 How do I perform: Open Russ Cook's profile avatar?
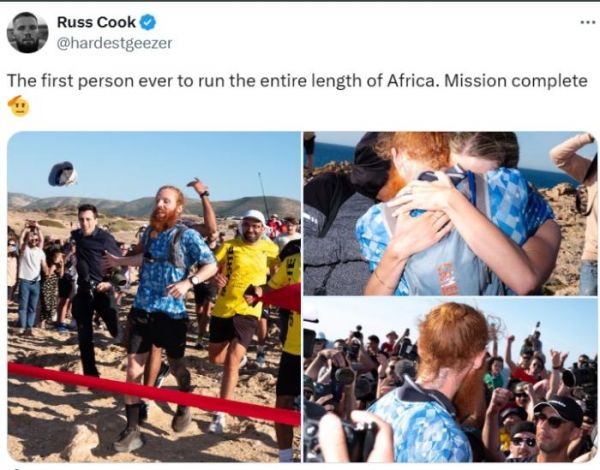28,33
